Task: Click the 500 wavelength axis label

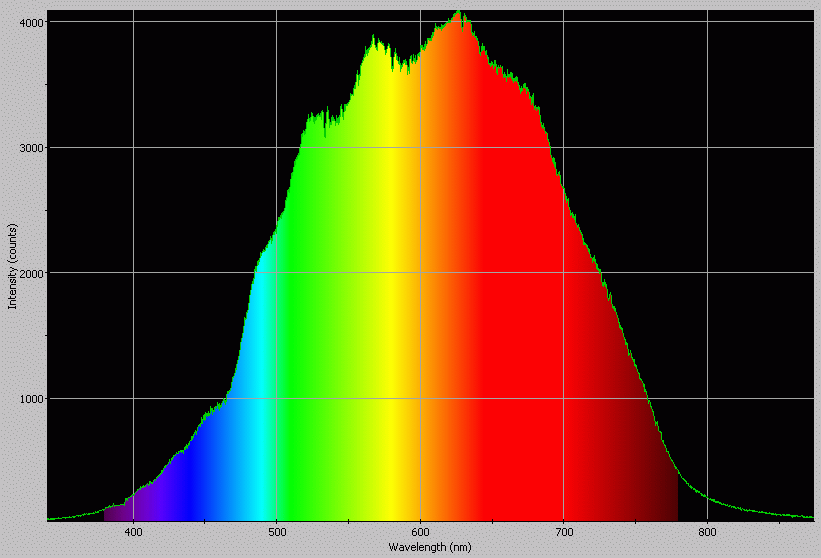Action: click(x=277, y=532)
